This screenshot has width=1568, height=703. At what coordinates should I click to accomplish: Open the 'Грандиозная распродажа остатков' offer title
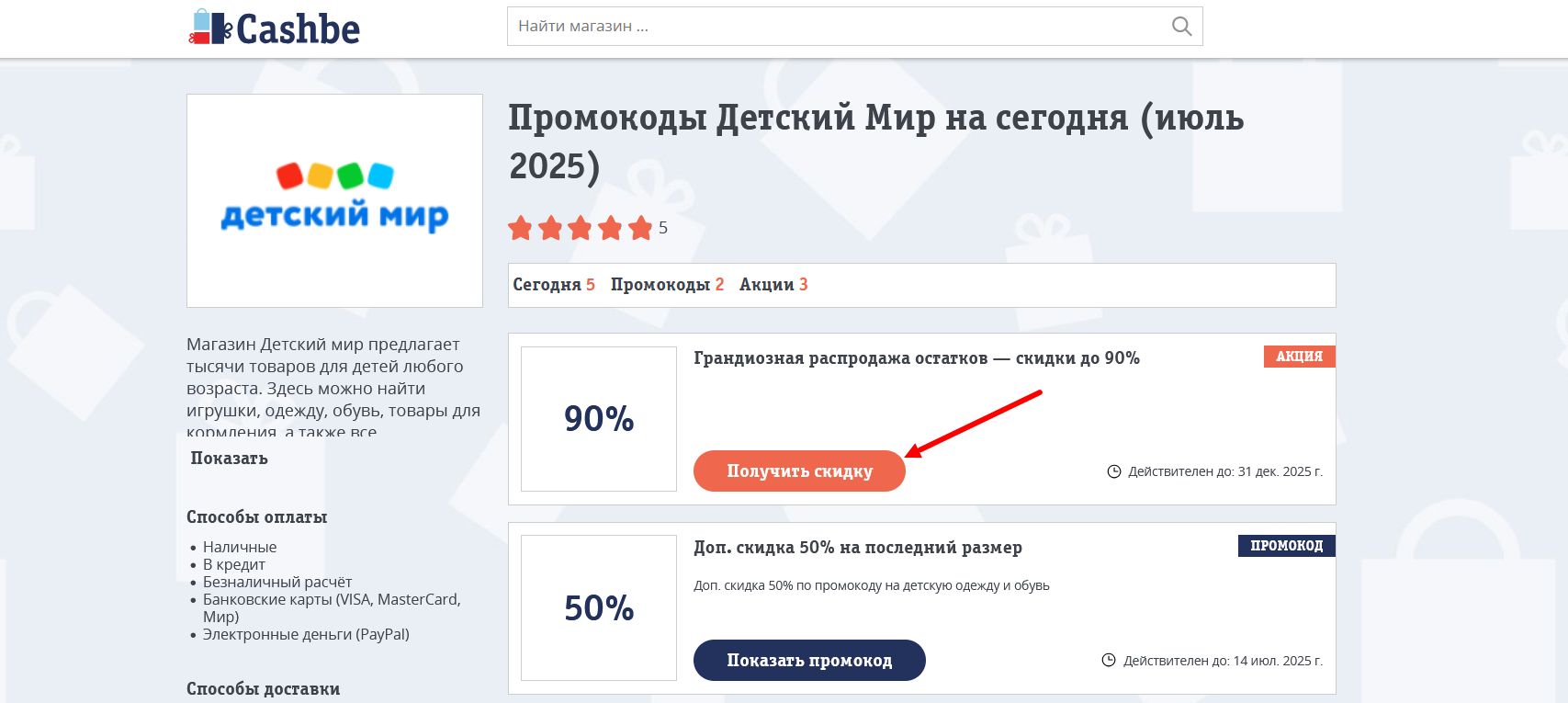click(x=916, y=358)
